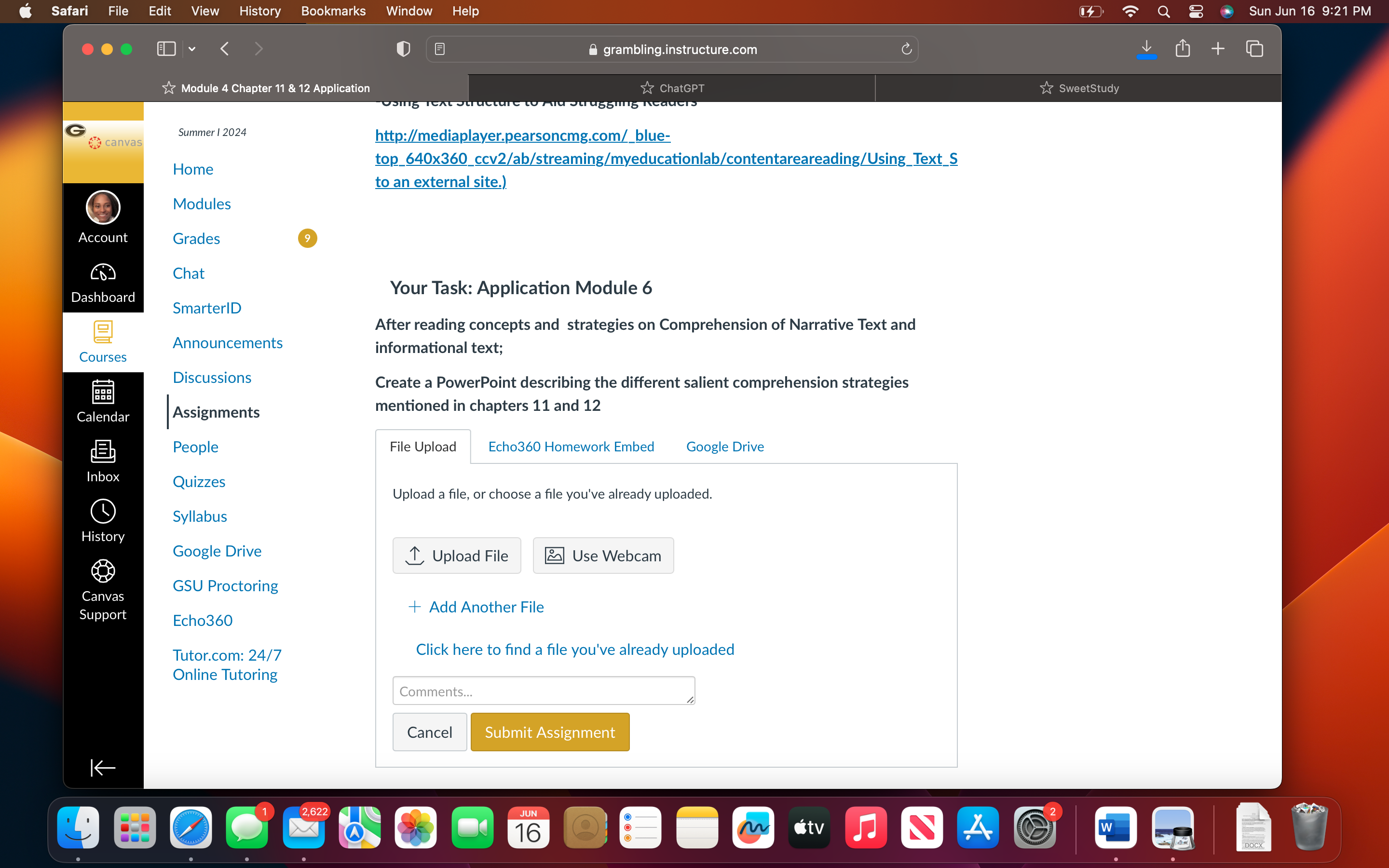This screenshot has width=1389, height=868.
Task: View People in the course
Action: (x=196, y=447)
